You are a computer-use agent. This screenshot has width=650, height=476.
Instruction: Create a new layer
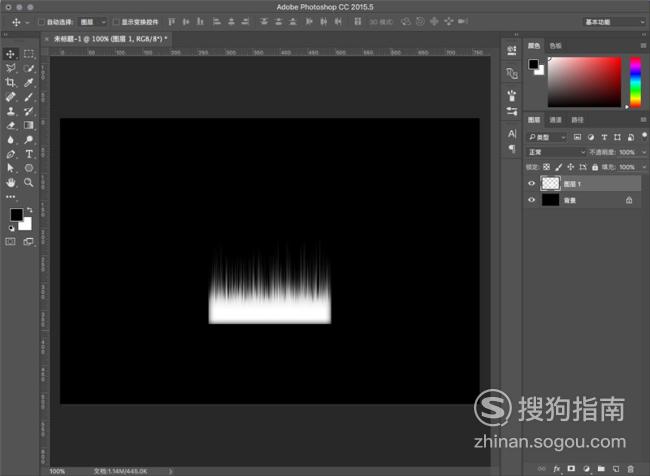click(616, 469)
